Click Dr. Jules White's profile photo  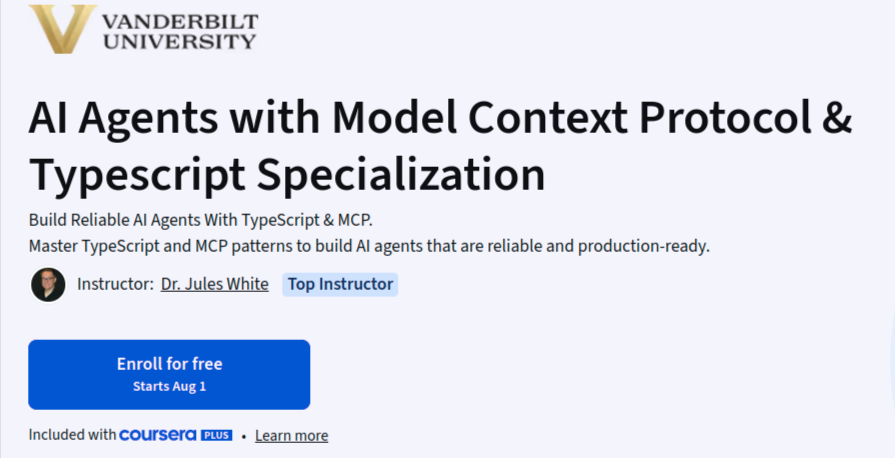(x=48, y=284)
